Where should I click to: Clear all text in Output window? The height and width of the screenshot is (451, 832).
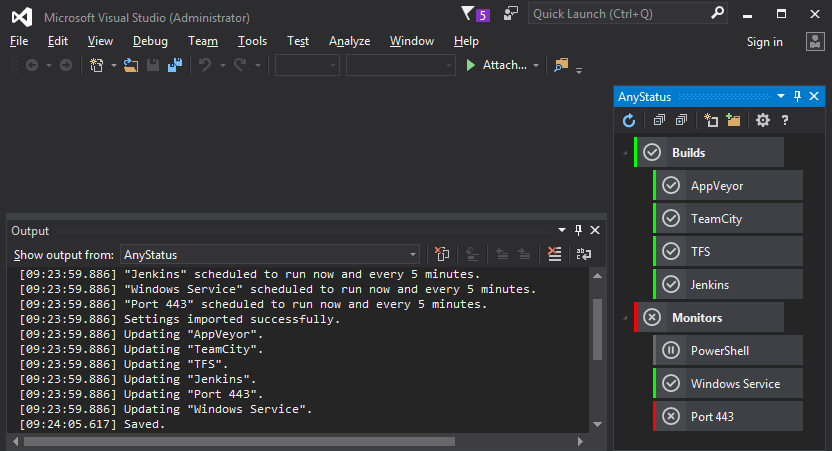pyautogui.click(x=555, y=255)
